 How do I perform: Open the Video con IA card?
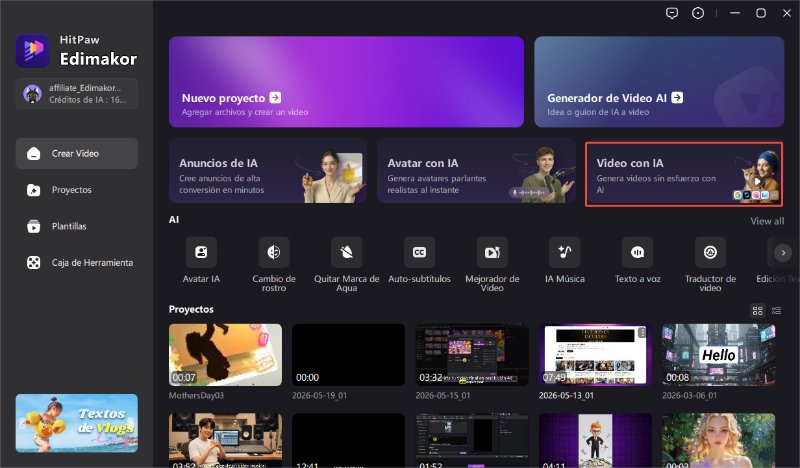click(684, 174)
